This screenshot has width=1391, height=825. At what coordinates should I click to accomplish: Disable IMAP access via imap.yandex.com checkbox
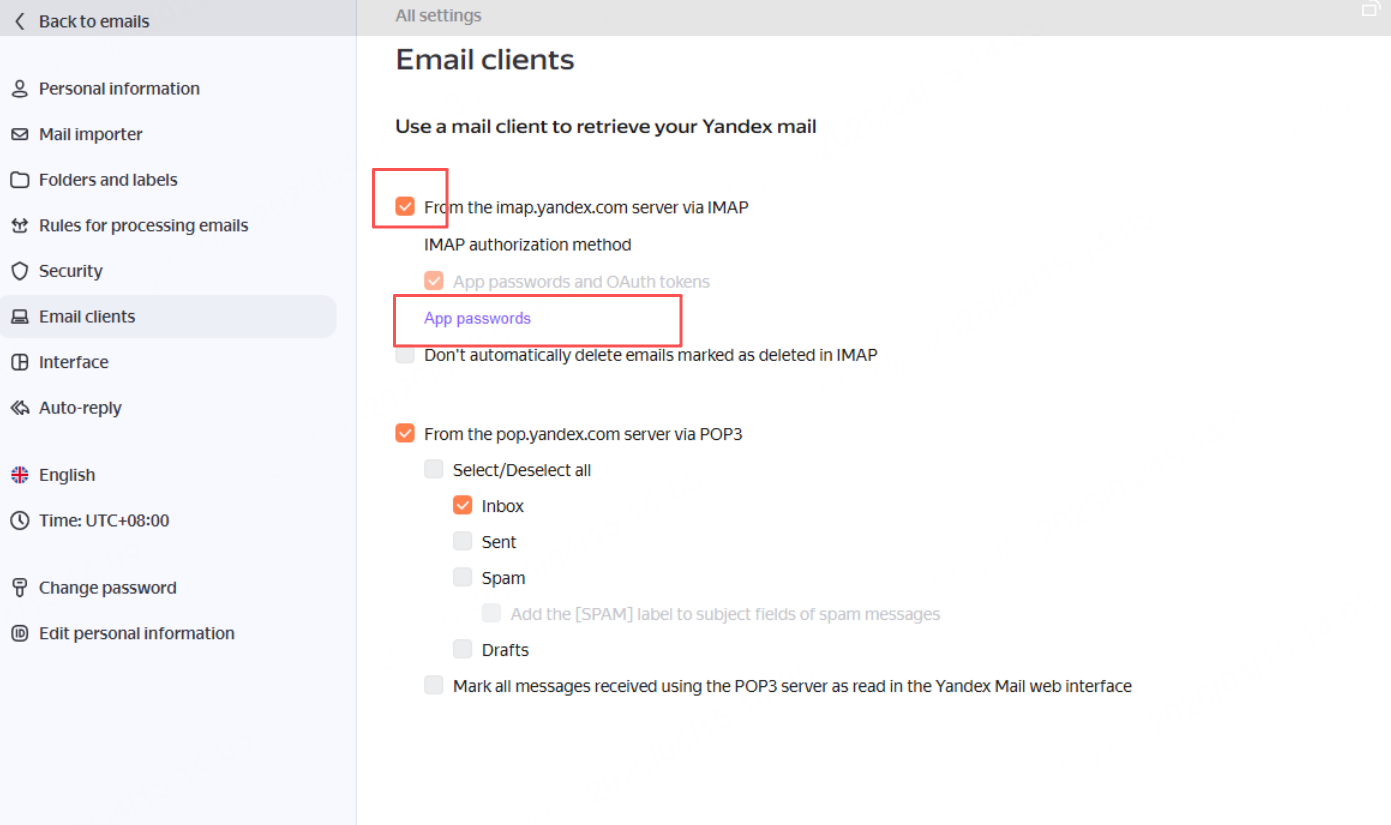pos(405,207)
